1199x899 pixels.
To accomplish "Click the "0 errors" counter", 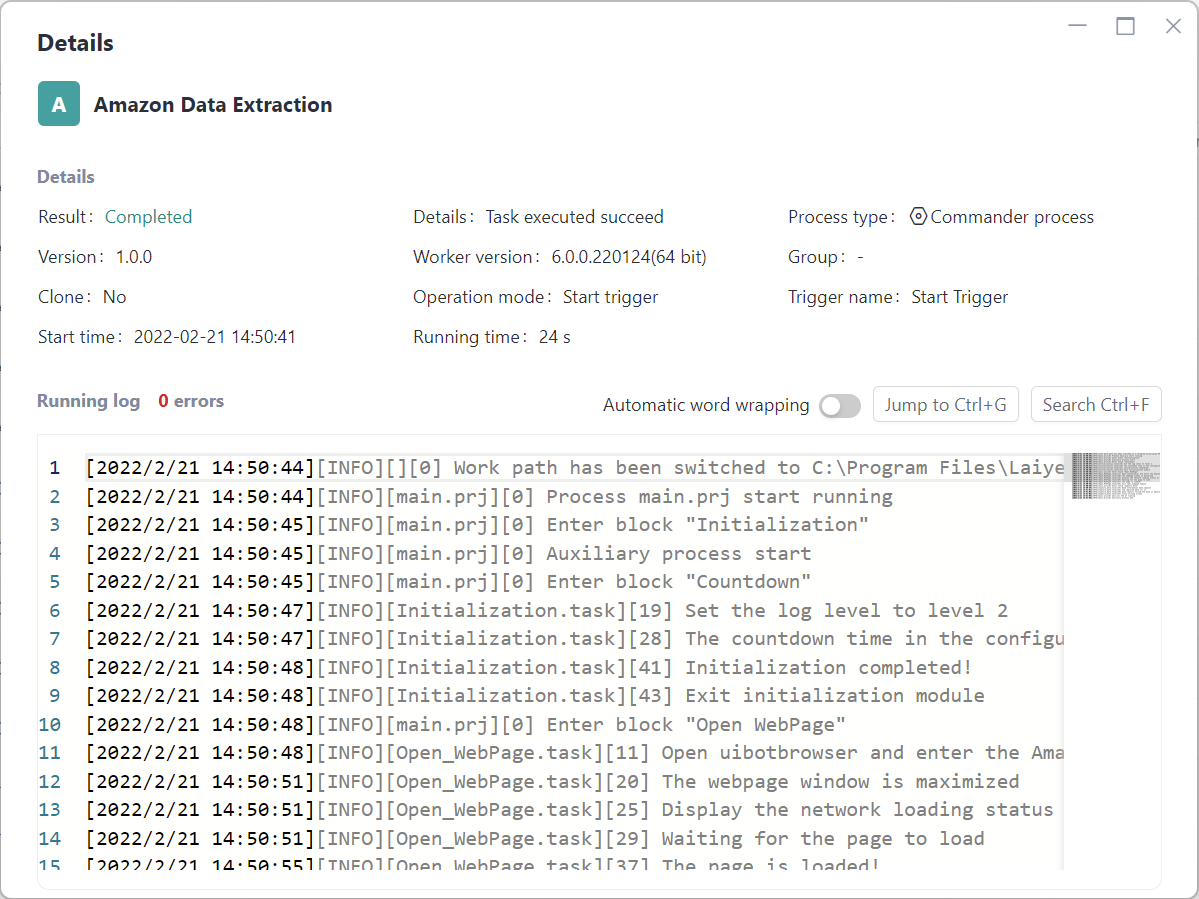I will pos(191,401).
